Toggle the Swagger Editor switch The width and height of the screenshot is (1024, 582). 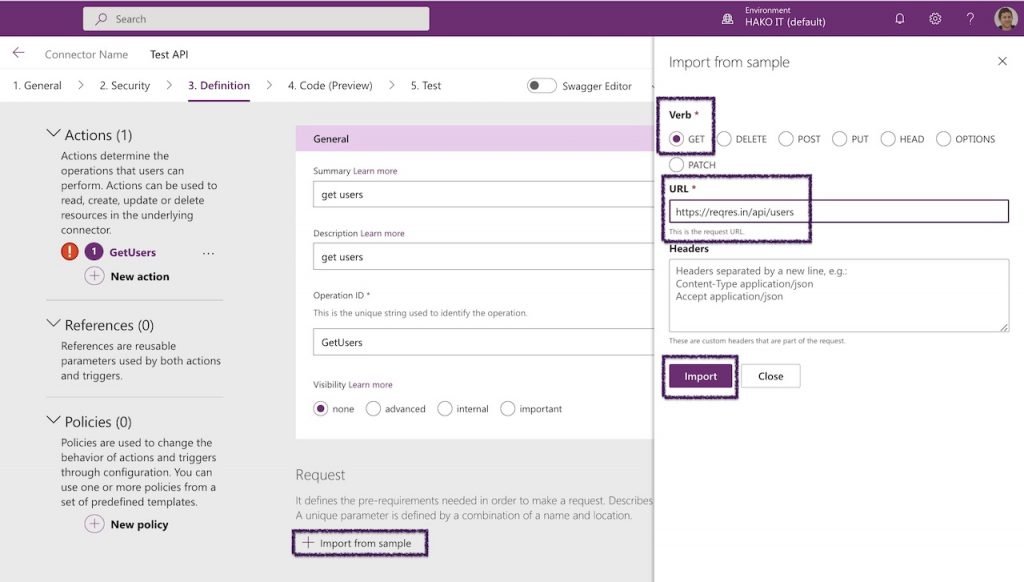coord(541,86)
